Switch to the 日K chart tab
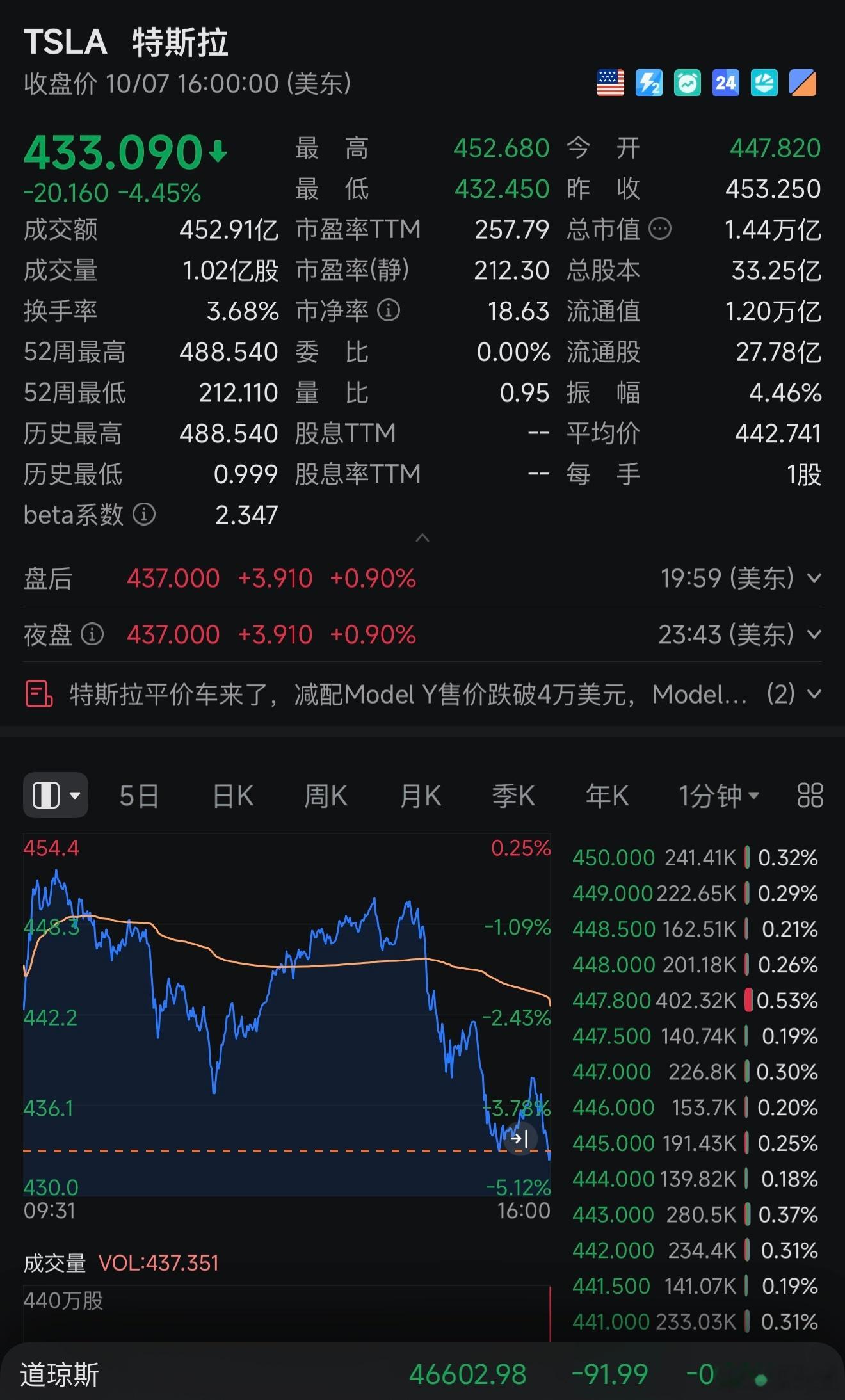The height and width of the screenshot is (1400, 845). [233, 796]
